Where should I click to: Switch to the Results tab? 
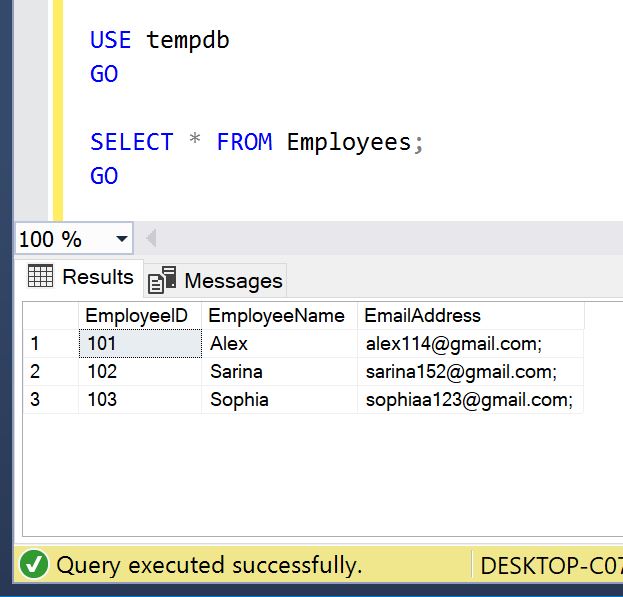click(81, 277)
